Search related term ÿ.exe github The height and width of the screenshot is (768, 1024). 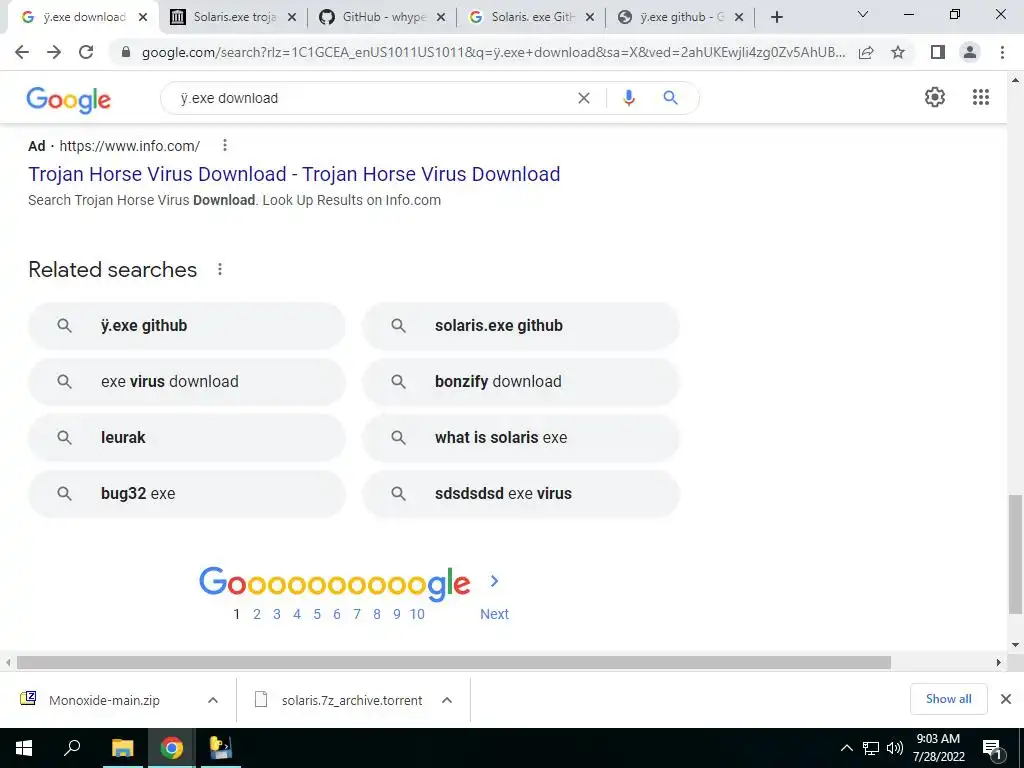187,325
